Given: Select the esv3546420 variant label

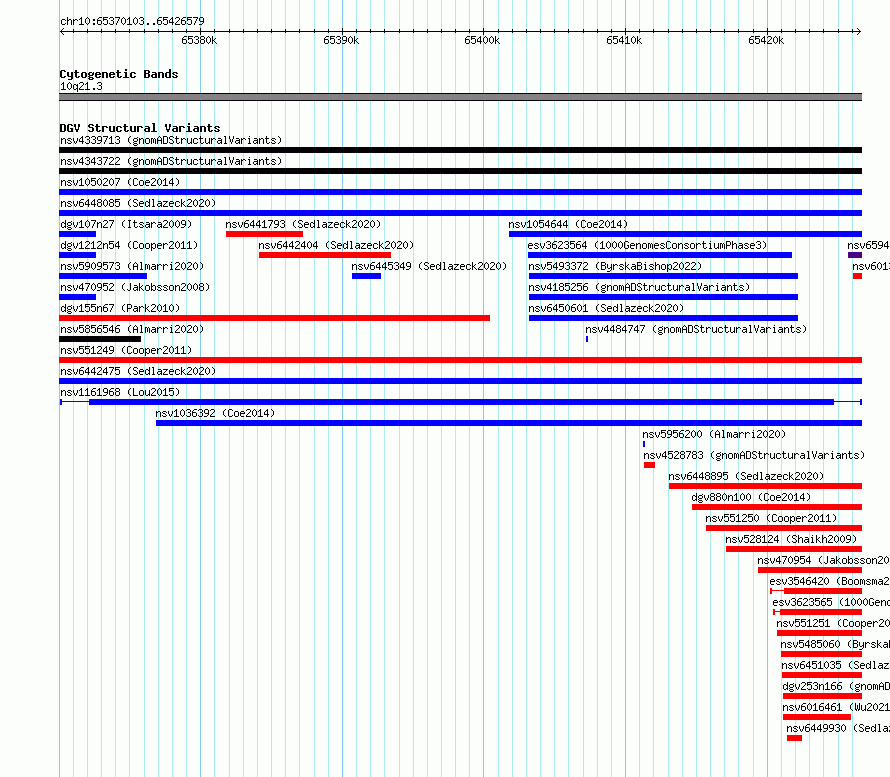Looking at the screenshot, I should pyautogui.click(x=829, y=581).
